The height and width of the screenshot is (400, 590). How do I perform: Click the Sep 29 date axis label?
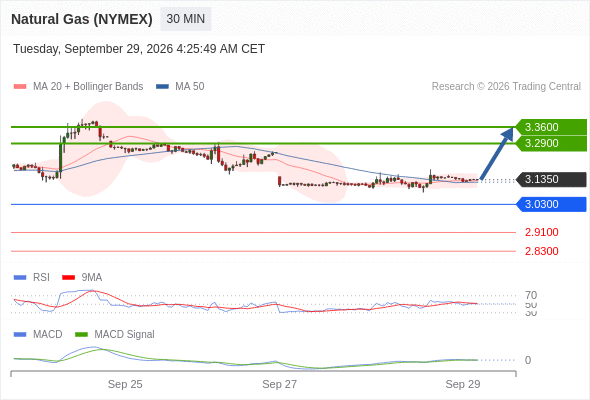click(463, 384)
